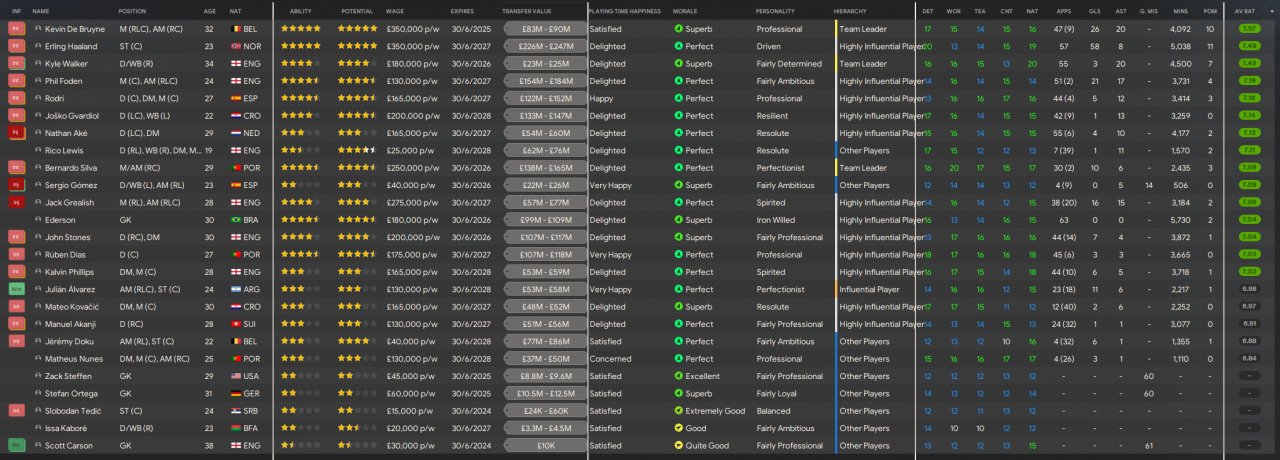This screenshot has height=460, width=1280.
Task: Click the USA flag on Zack Steffen's row
Action: point(236,376)
